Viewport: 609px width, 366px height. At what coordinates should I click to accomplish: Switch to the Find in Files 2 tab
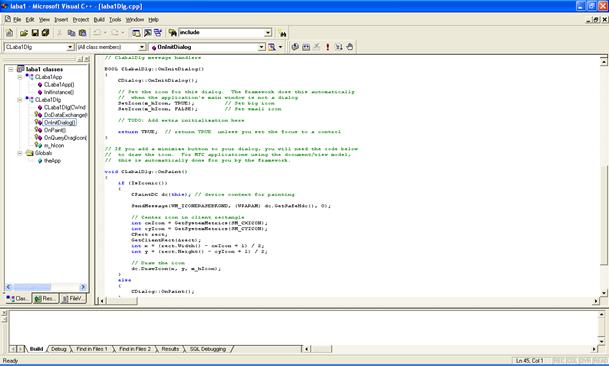coord(135,349)
